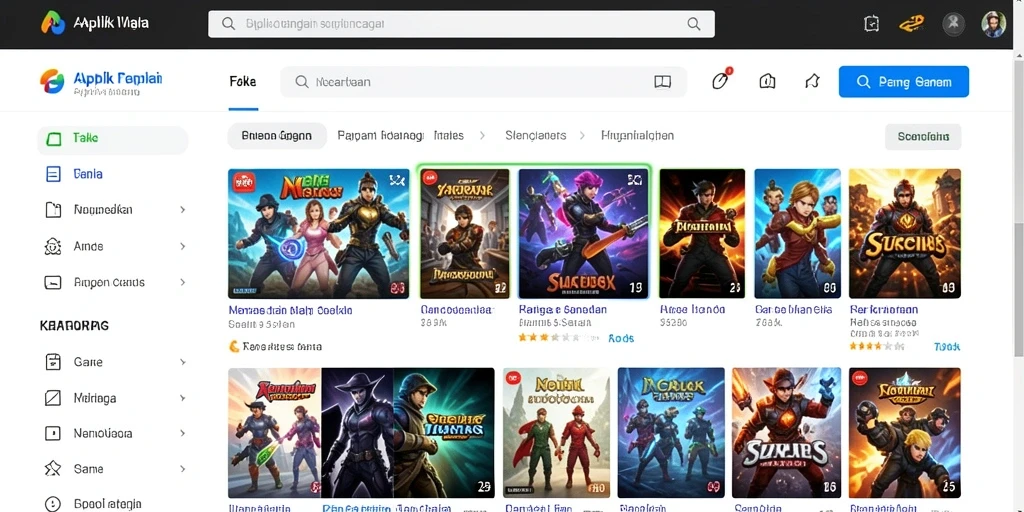This screenshot has height=512, width=1024.
Task: Open the Tiack link at far right
Action: click(x=948, y=347)
